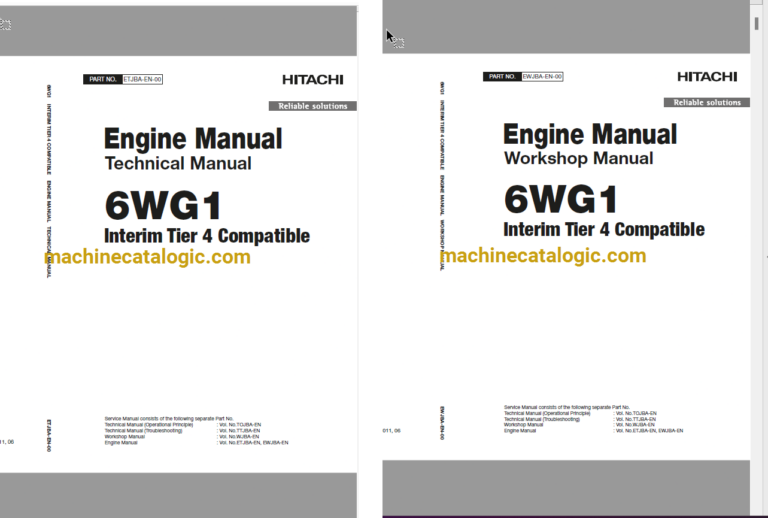Click 'Interim Tier 4 Compatible' on right cover
This screenshot has width=768, height=518.
coord(604,230)
